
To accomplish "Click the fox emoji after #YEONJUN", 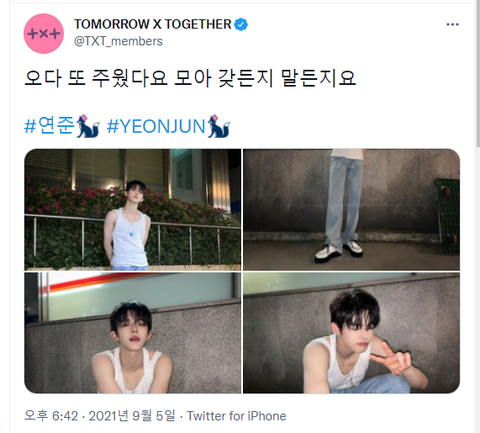I will 218,126.
